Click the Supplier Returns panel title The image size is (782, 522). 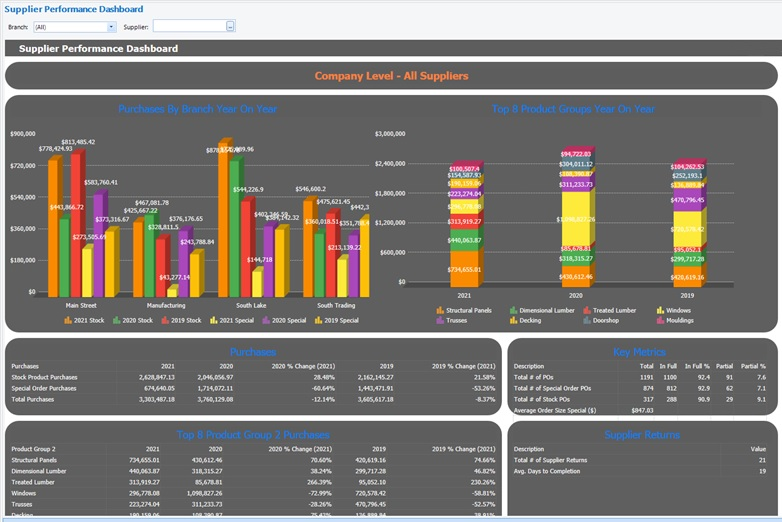[642, 435]
